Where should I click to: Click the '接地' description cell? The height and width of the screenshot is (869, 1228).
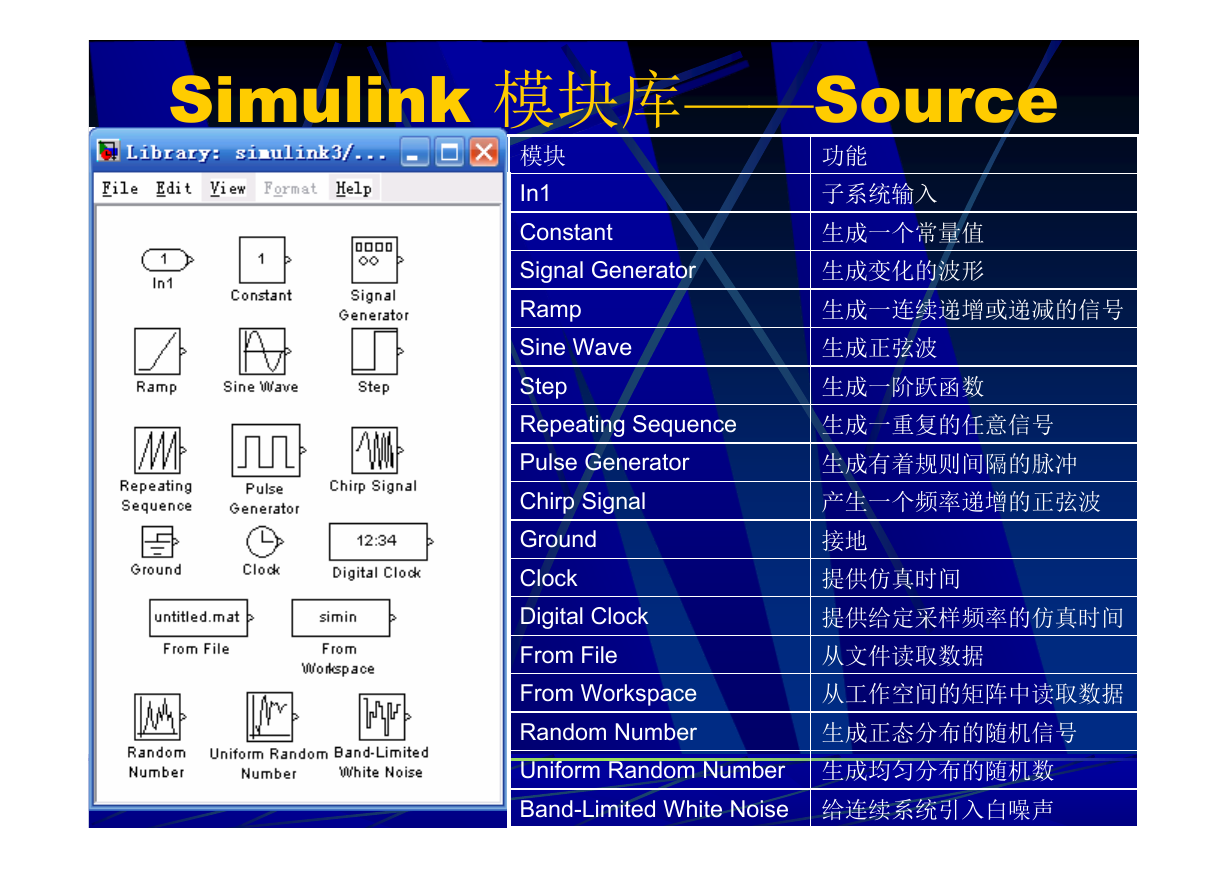click(x=974, y=540)
